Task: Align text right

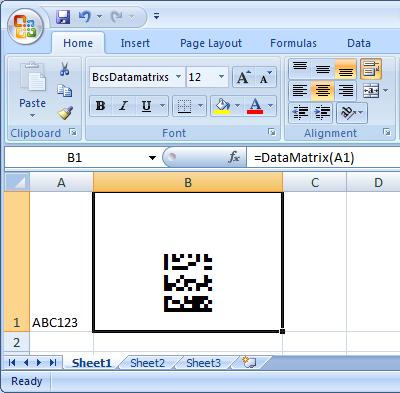Action: pos(346,91)
